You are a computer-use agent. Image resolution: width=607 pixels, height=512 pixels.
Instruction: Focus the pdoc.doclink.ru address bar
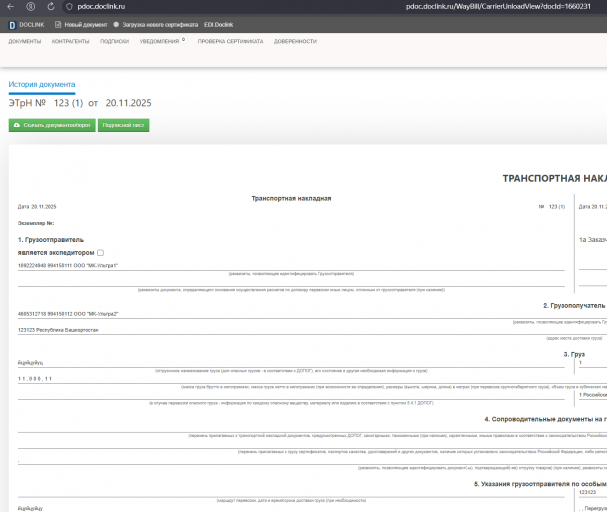click(101, 7)
